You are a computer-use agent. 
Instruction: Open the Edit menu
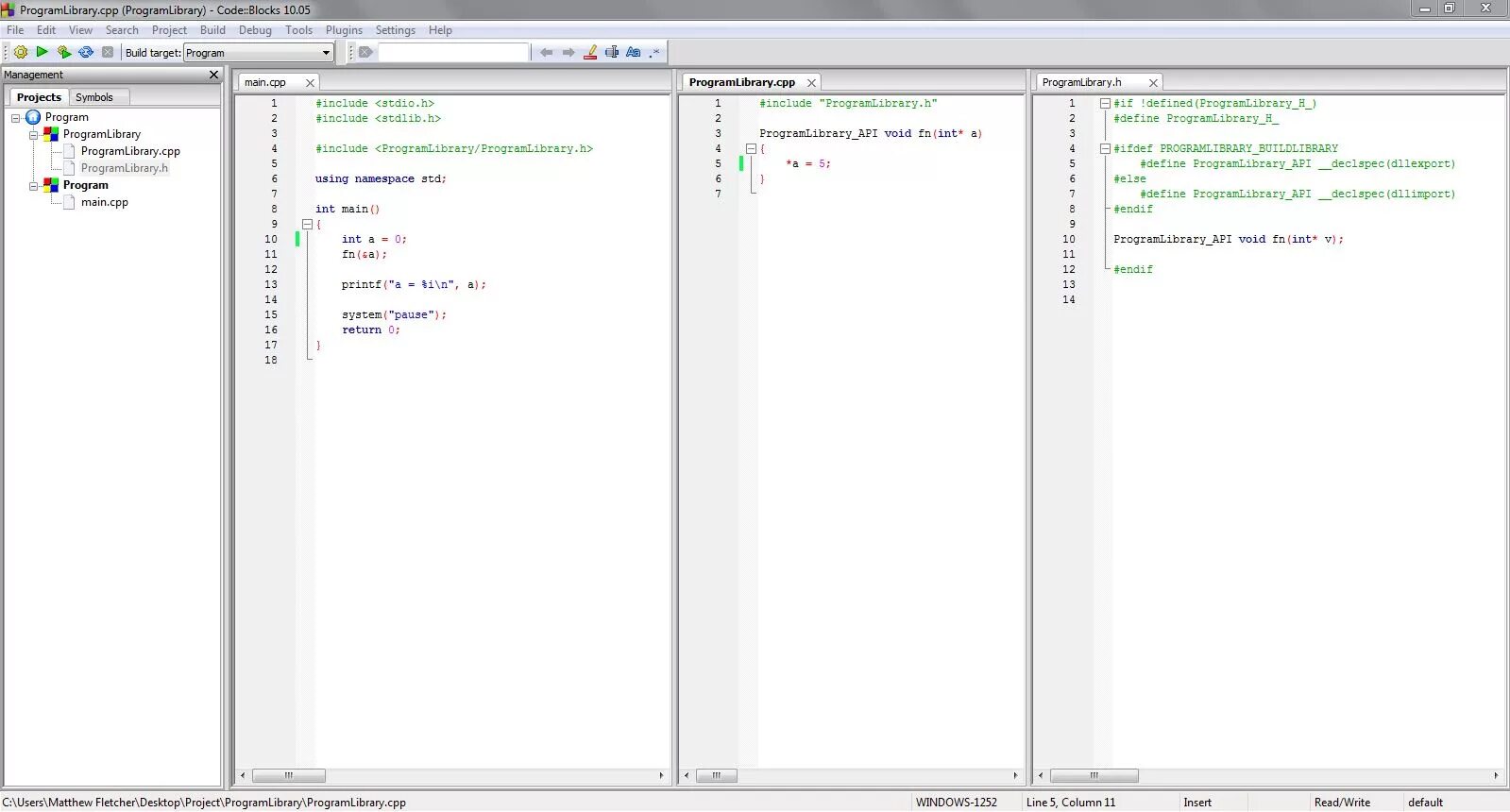[46, 30]
